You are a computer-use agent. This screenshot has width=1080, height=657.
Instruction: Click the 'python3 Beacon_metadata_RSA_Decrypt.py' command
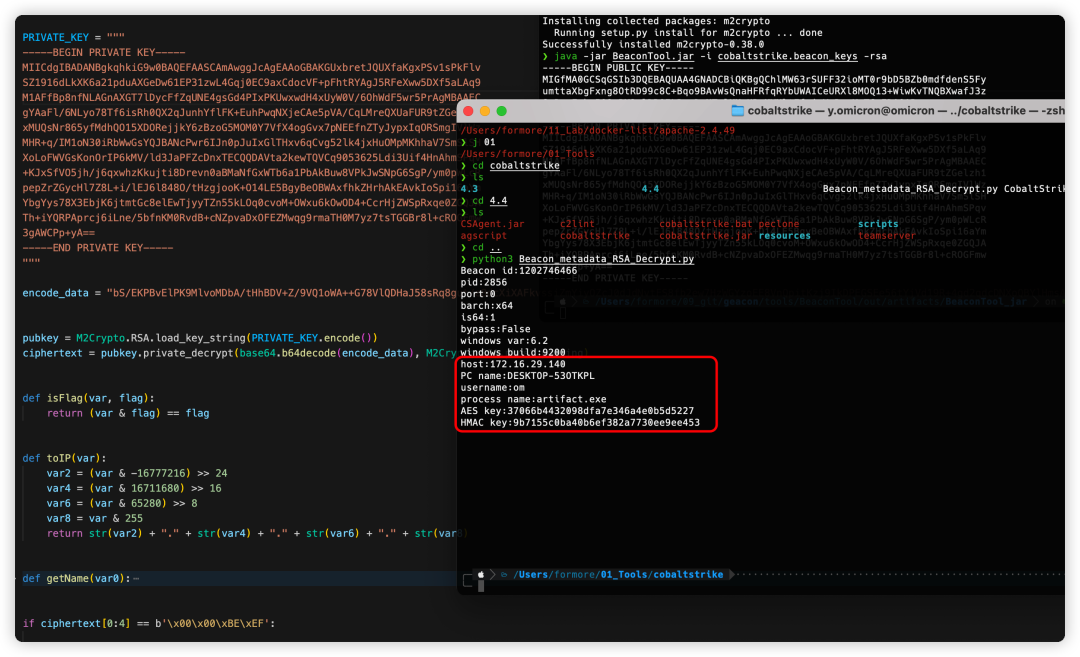[x=583, y=259]
